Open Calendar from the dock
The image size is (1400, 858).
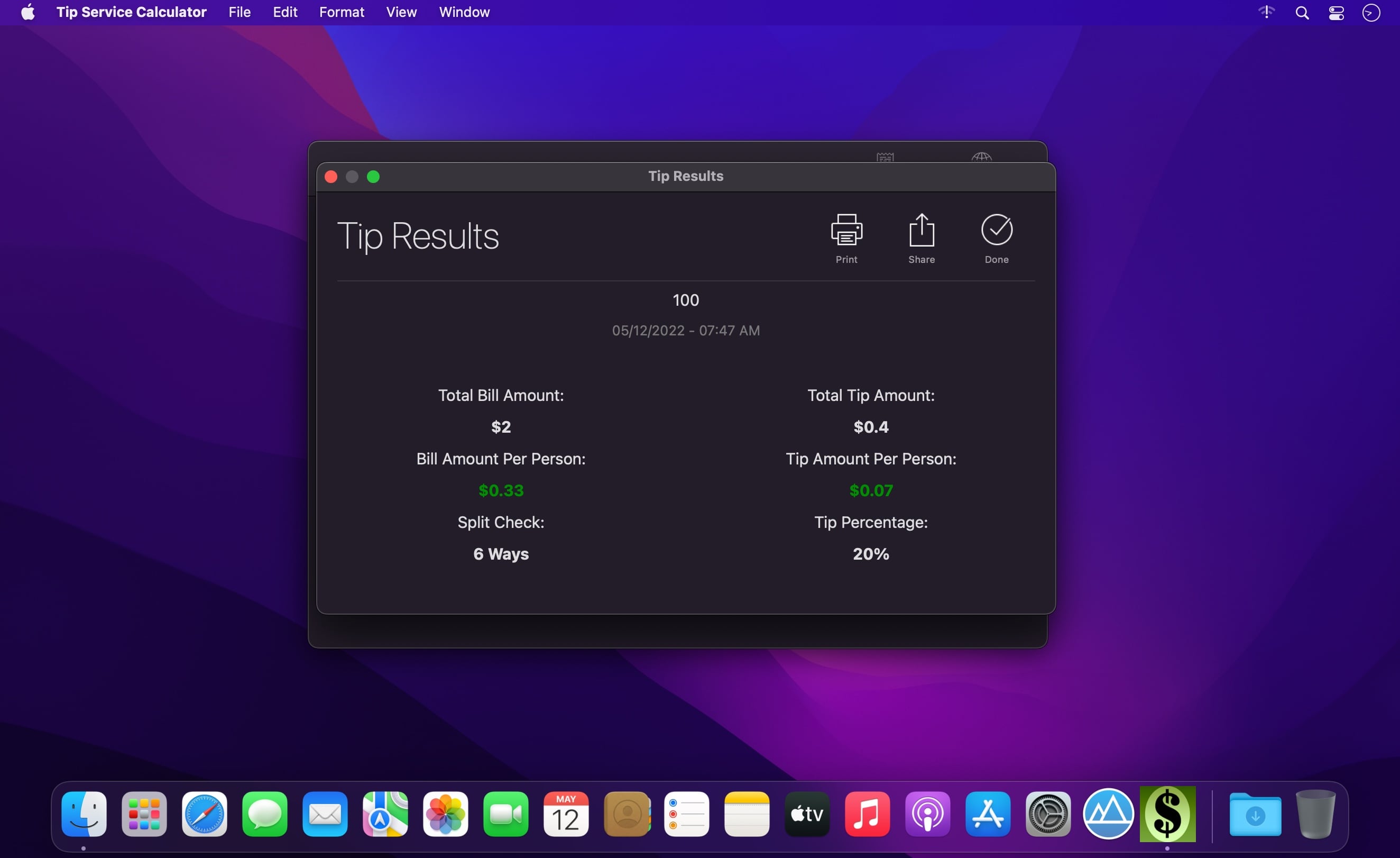[565, 814]
